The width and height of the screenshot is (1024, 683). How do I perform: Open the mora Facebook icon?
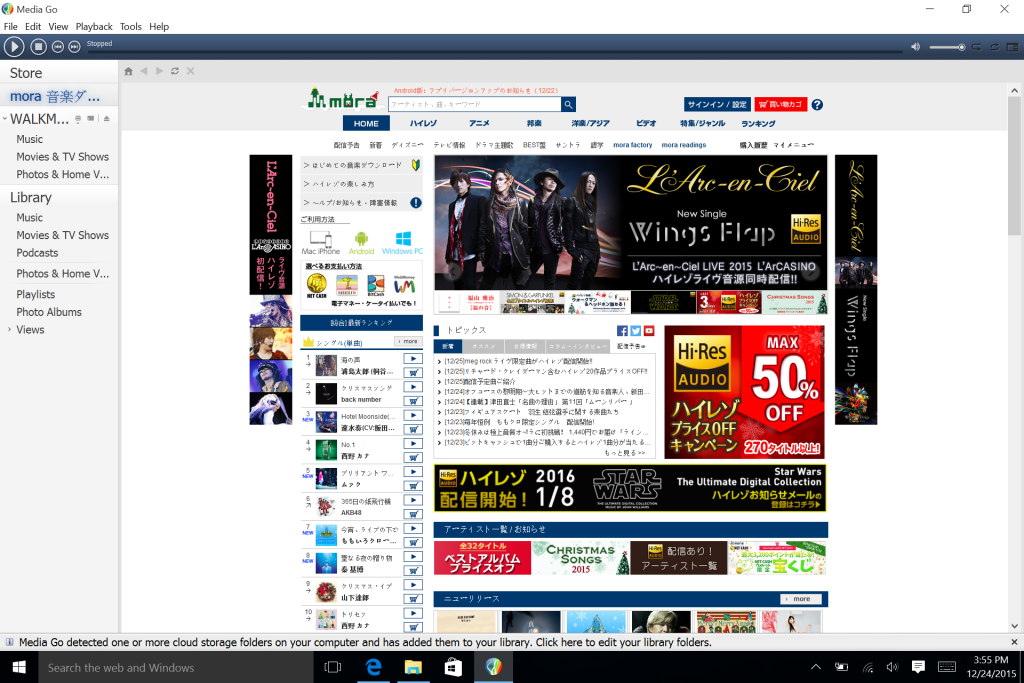tap(622, 331)
